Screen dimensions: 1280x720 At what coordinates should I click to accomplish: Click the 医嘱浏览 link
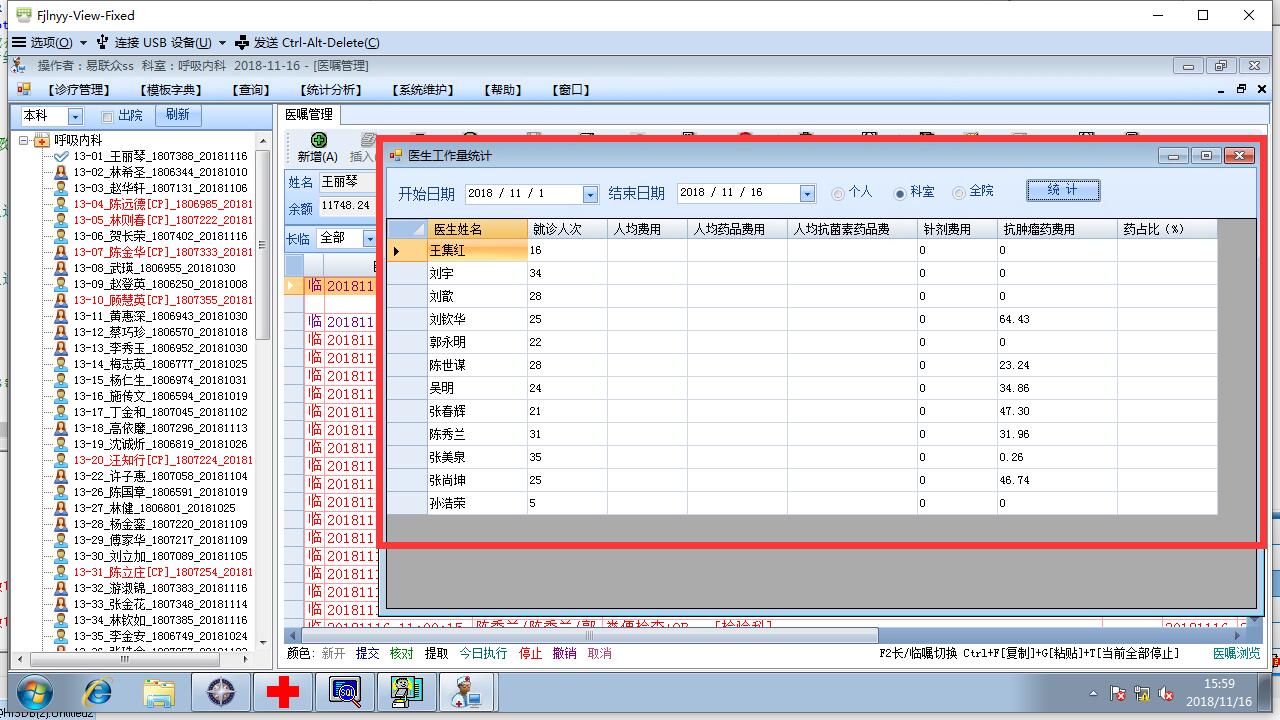point(1237,653)
